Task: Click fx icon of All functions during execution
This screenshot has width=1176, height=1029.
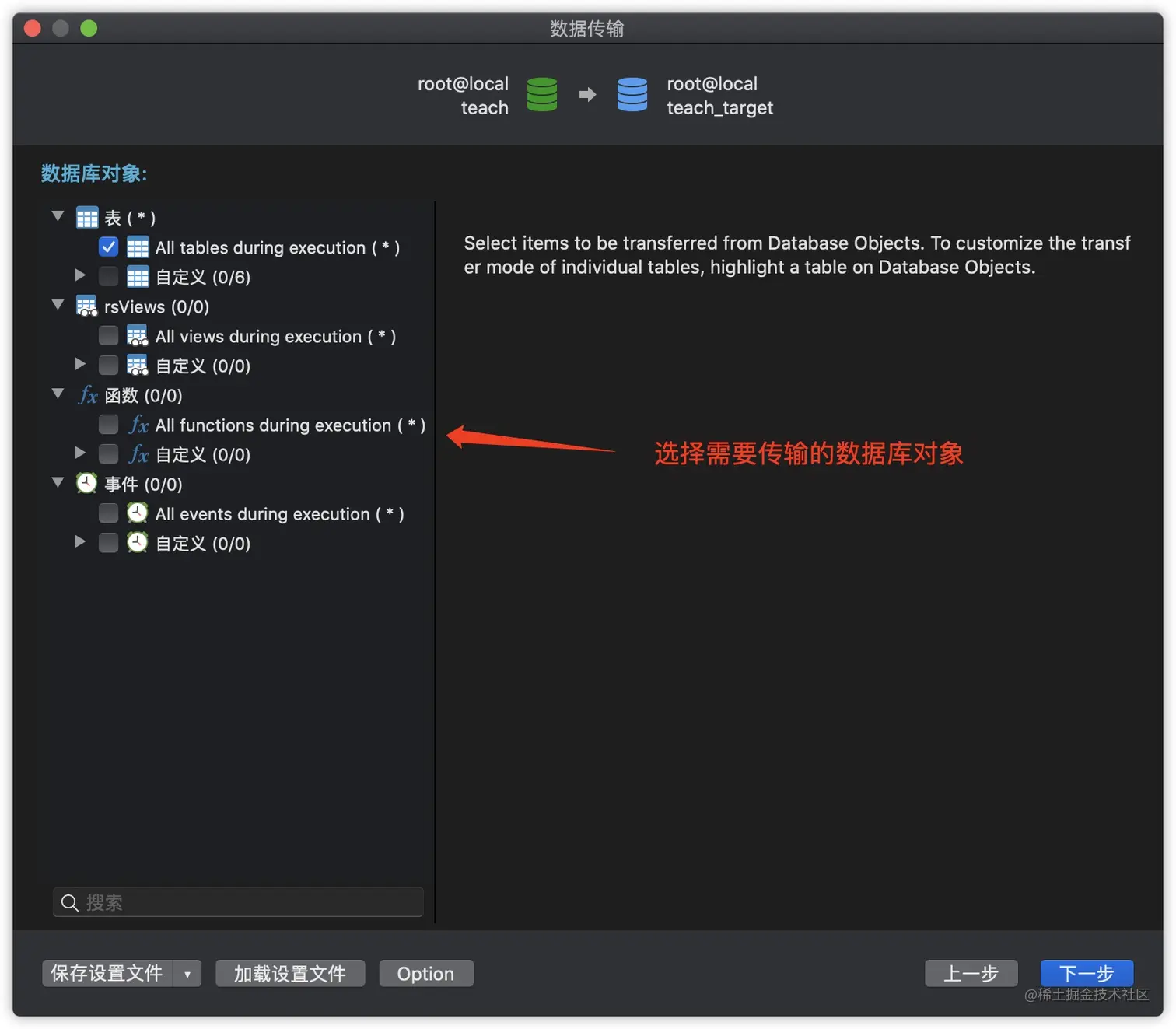Action: tap(138, 425)
